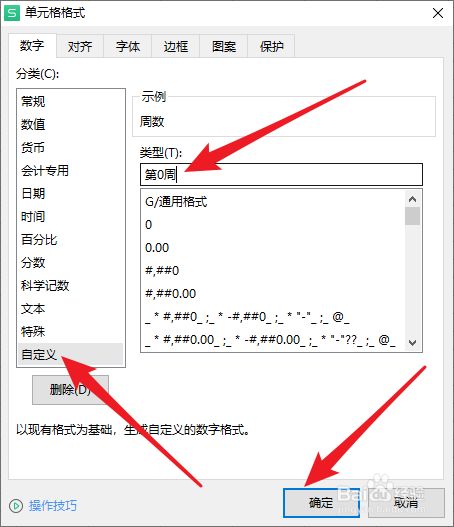Image resolution: width=454 pixels, height=527 pixels.
Task: Click the type list scroll up arrow
Action: 413,199
